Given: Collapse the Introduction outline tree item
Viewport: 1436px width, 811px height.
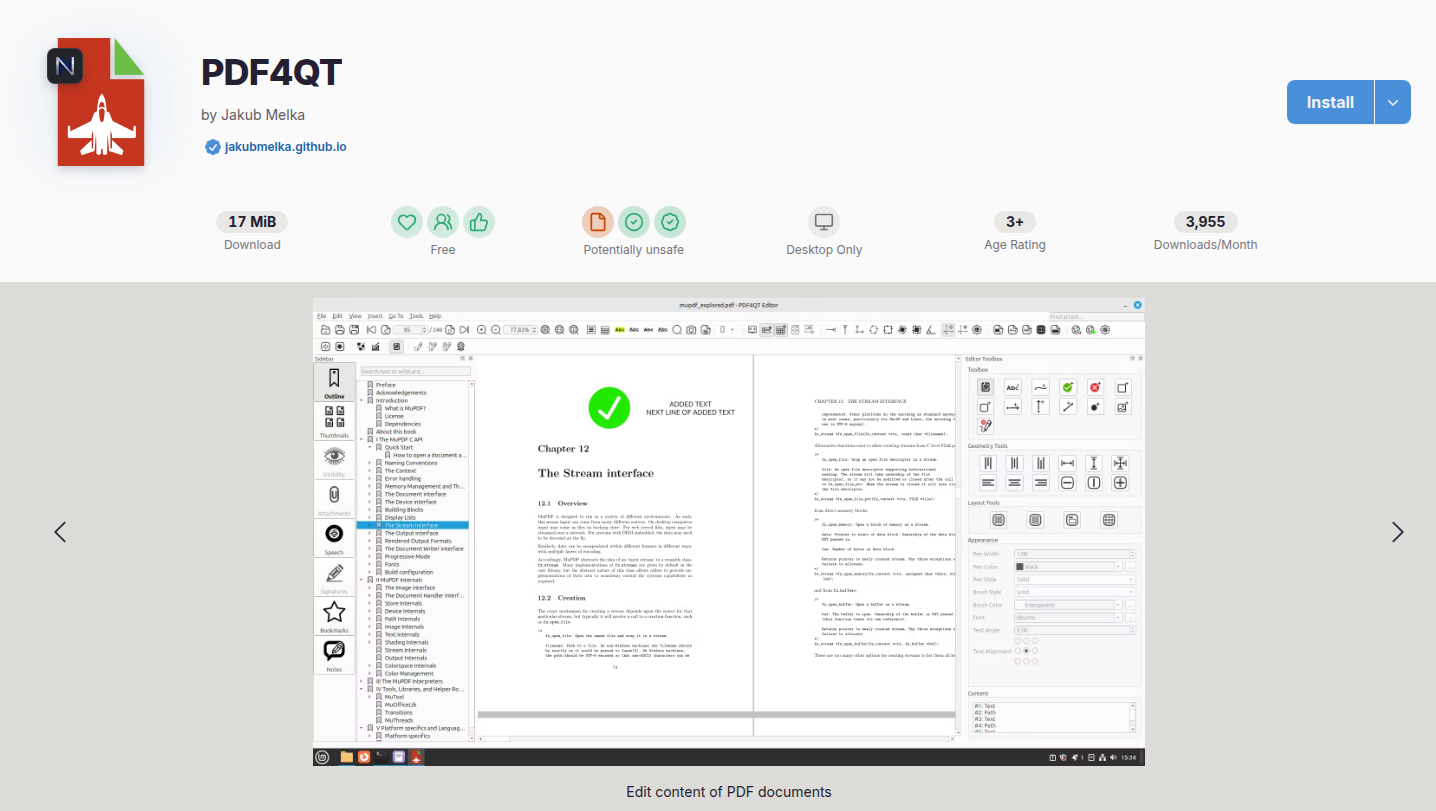Looking at the screenshot, I should [361, 401].
